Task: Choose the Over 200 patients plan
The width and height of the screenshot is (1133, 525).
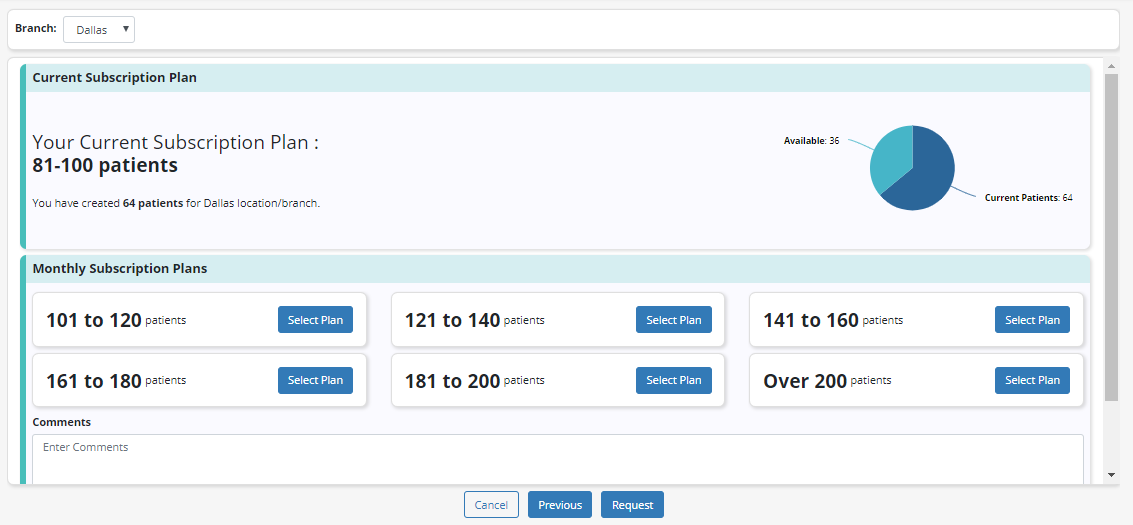Action: [1032, 380]
